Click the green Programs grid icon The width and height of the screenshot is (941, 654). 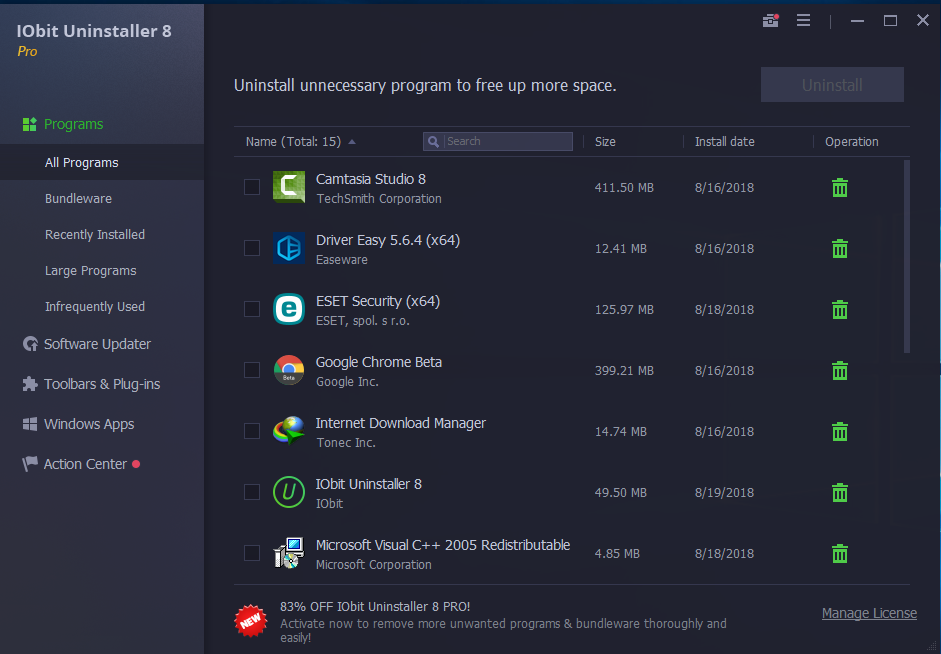29,124
